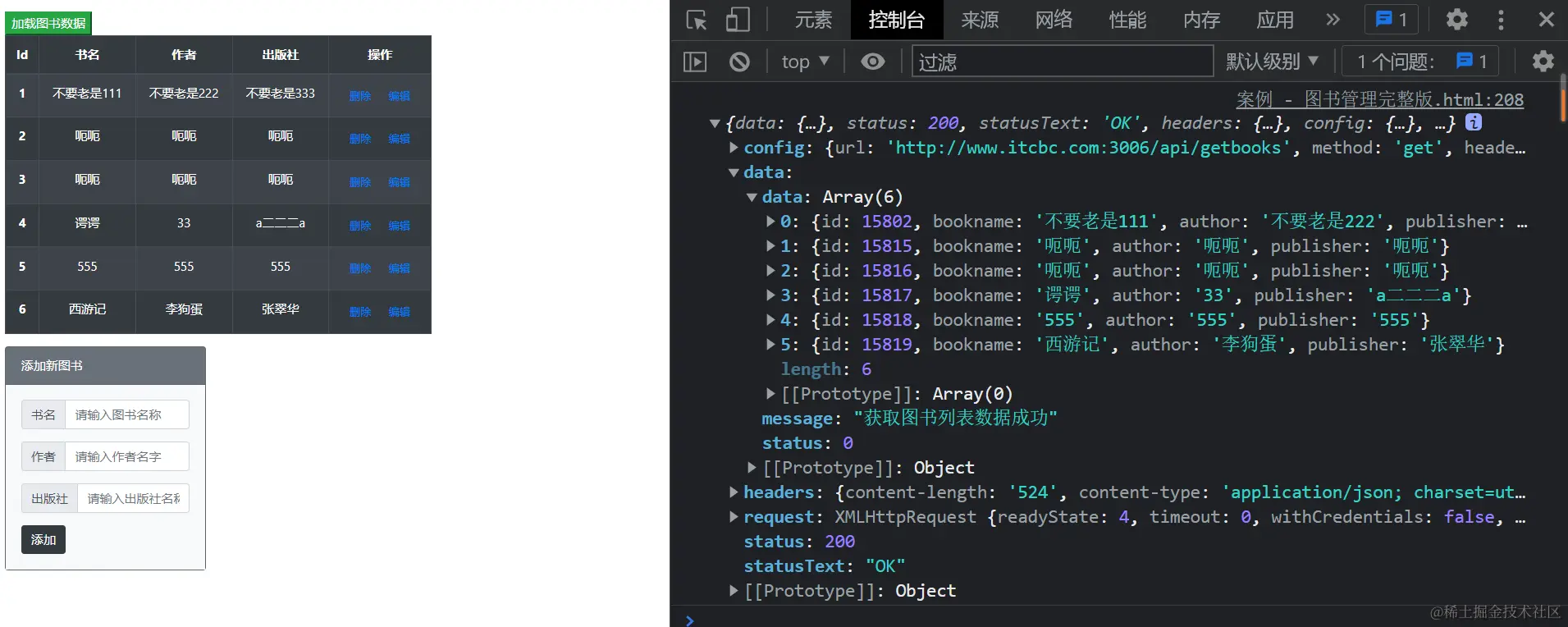Viewport: 1568px width, 627px height.
Task: Collapse the outer data property
Action: pos(734,172)
